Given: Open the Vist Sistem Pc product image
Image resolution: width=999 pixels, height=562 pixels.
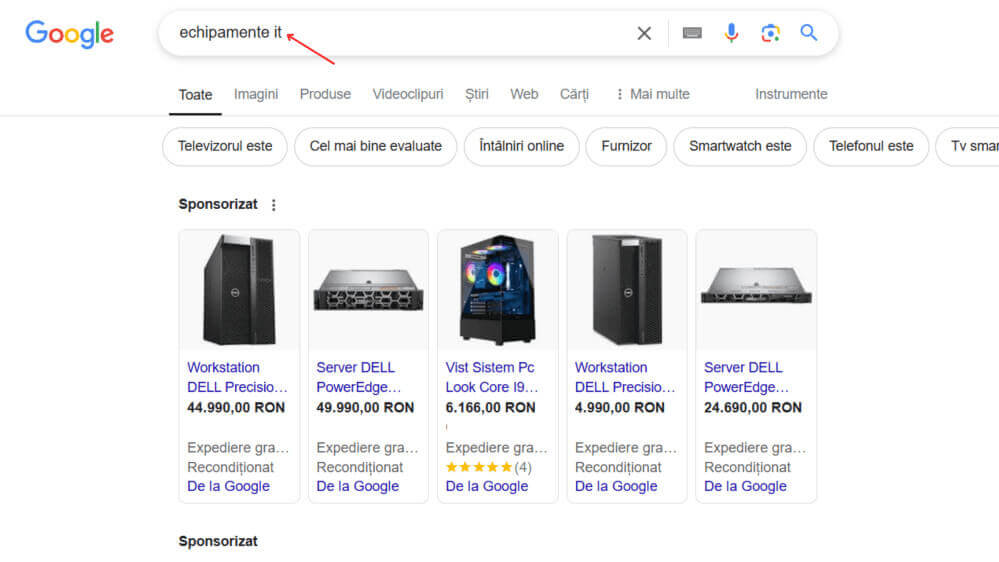Looking at the screenshot, I should click(x=498, y=290).
